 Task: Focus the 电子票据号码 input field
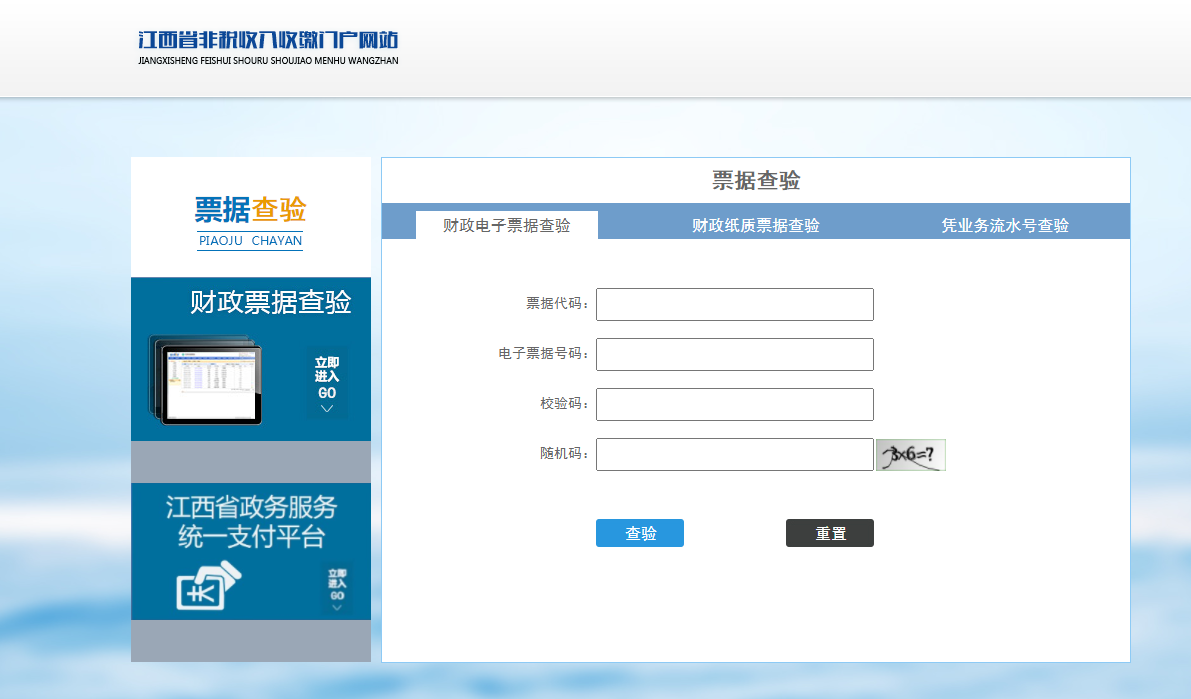[735, 355]
